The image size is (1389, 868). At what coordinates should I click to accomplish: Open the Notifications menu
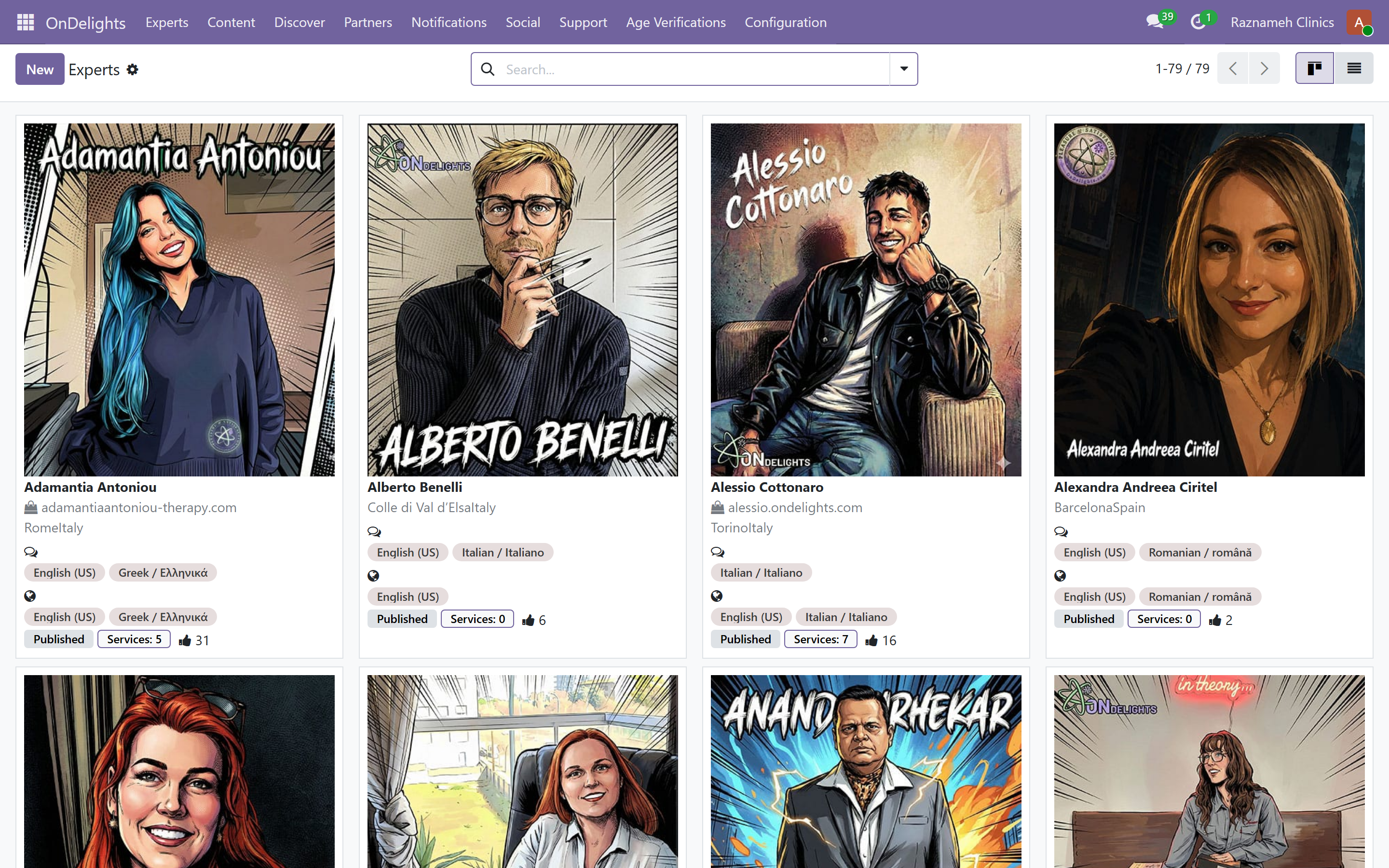point(449,22)
